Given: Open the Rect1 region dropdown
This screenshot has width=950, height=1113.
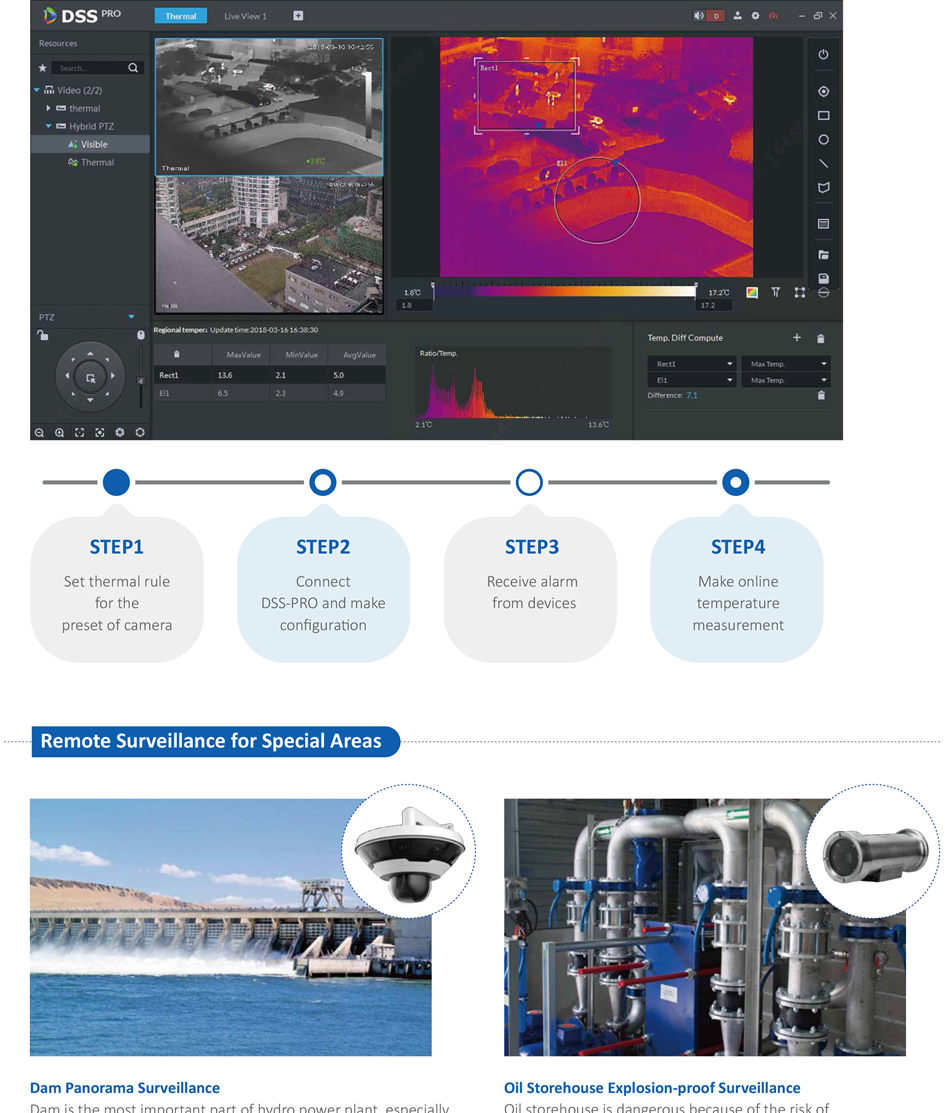Looking at the screenshot, I should click(x=692, y=363).
